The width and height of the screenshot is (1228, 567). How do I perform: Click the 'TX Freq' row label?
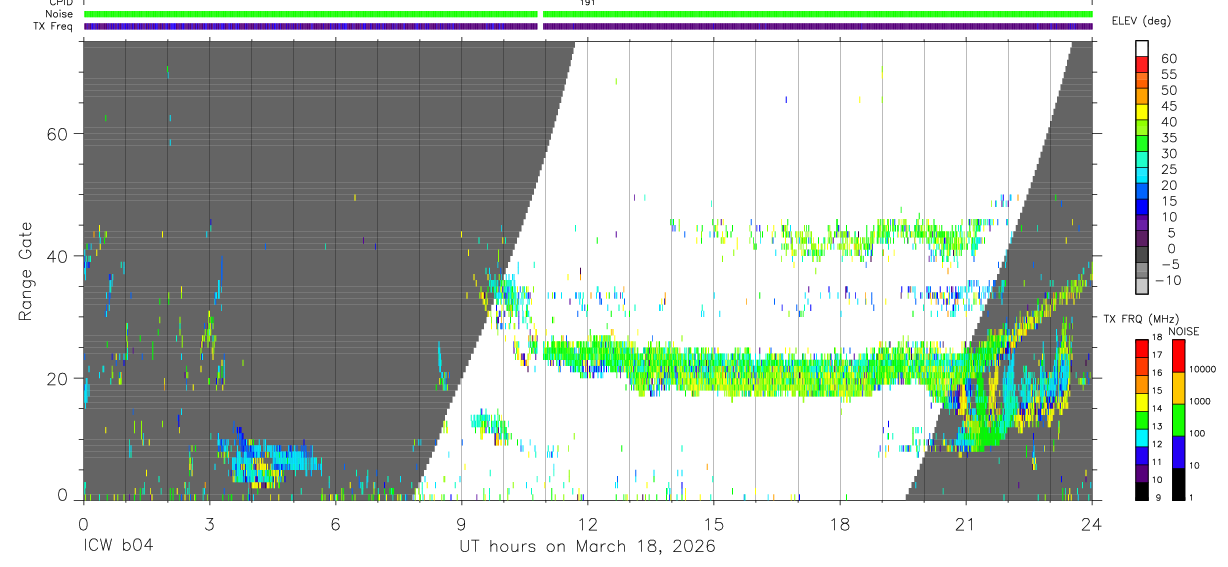click(x=54, y=26)
